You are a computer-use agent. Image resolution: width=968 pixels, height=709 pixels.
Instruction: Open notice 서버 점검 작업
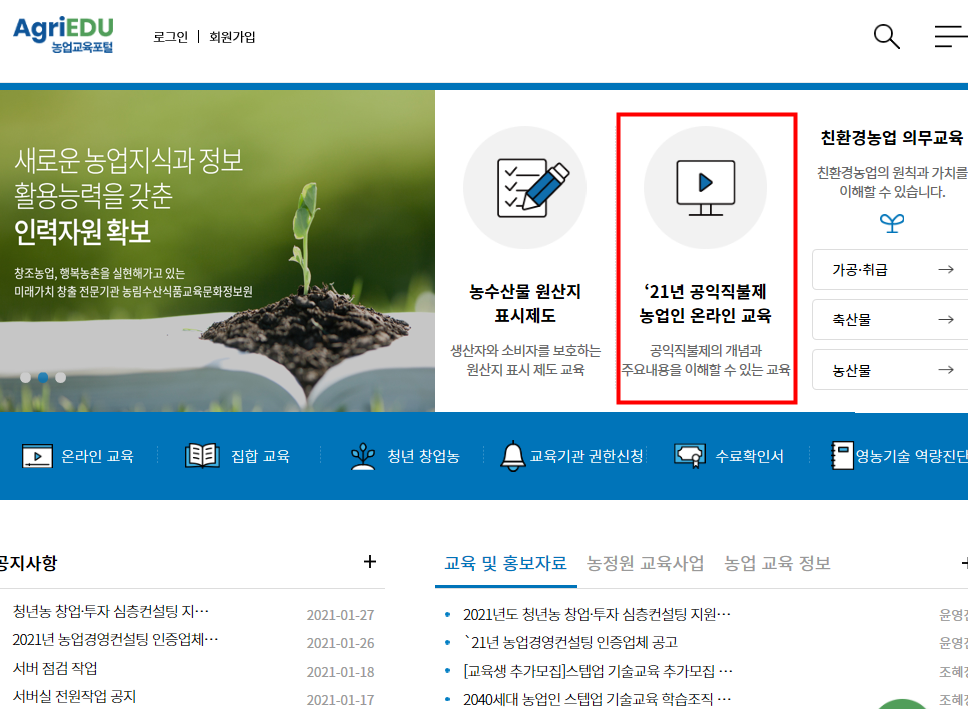point(55,668)
